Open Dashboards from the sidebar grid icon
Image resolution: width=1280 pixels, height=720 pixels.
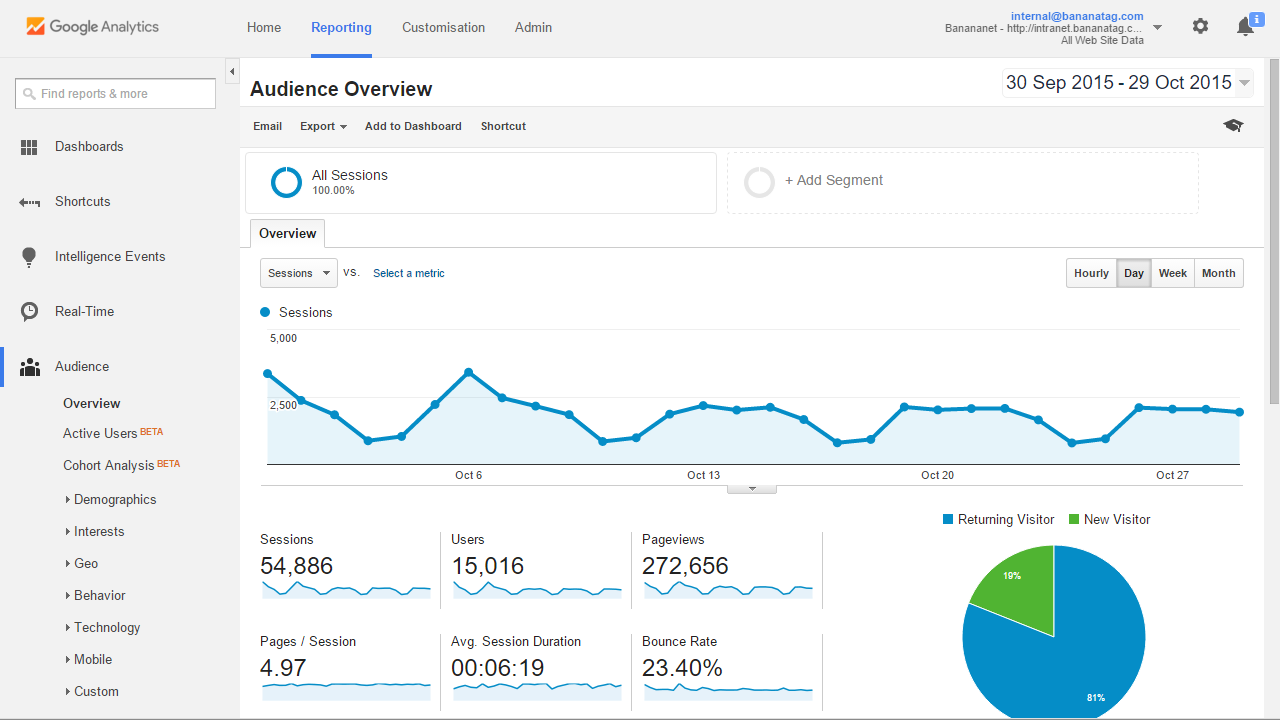click(29, 147)
